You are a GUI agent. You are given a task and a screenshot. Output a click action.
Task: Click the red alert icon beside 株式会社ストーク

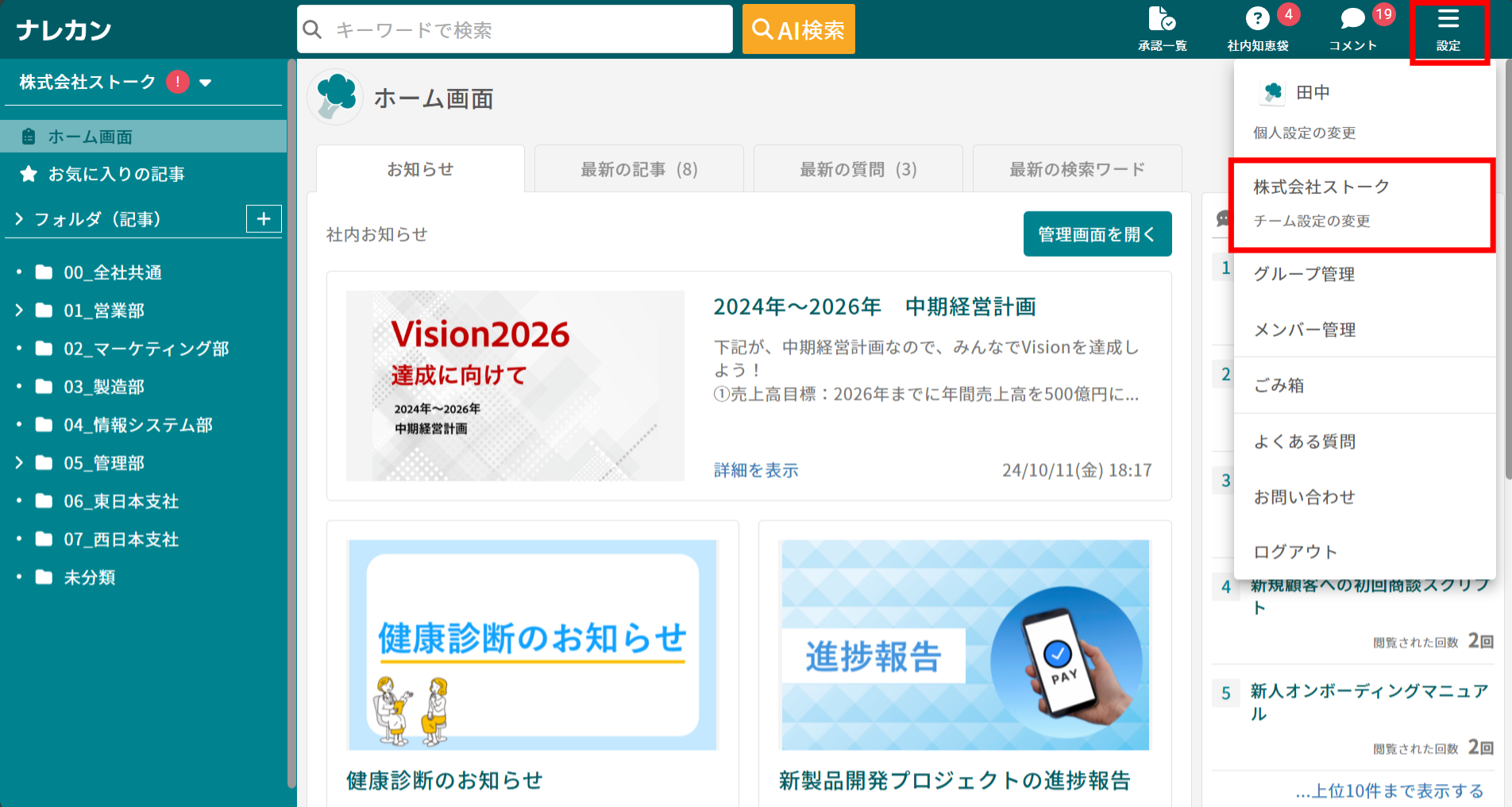coord(178,82)
